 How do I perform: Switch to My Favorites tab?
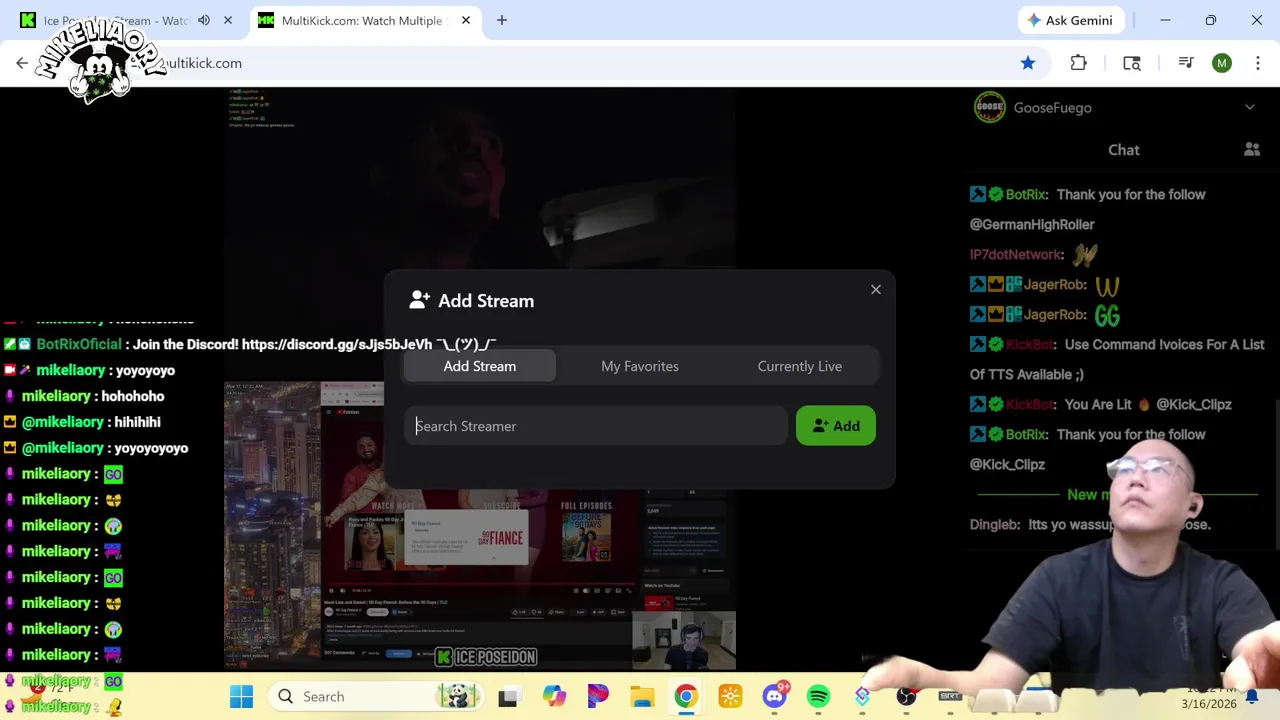[x=640, y=366]
